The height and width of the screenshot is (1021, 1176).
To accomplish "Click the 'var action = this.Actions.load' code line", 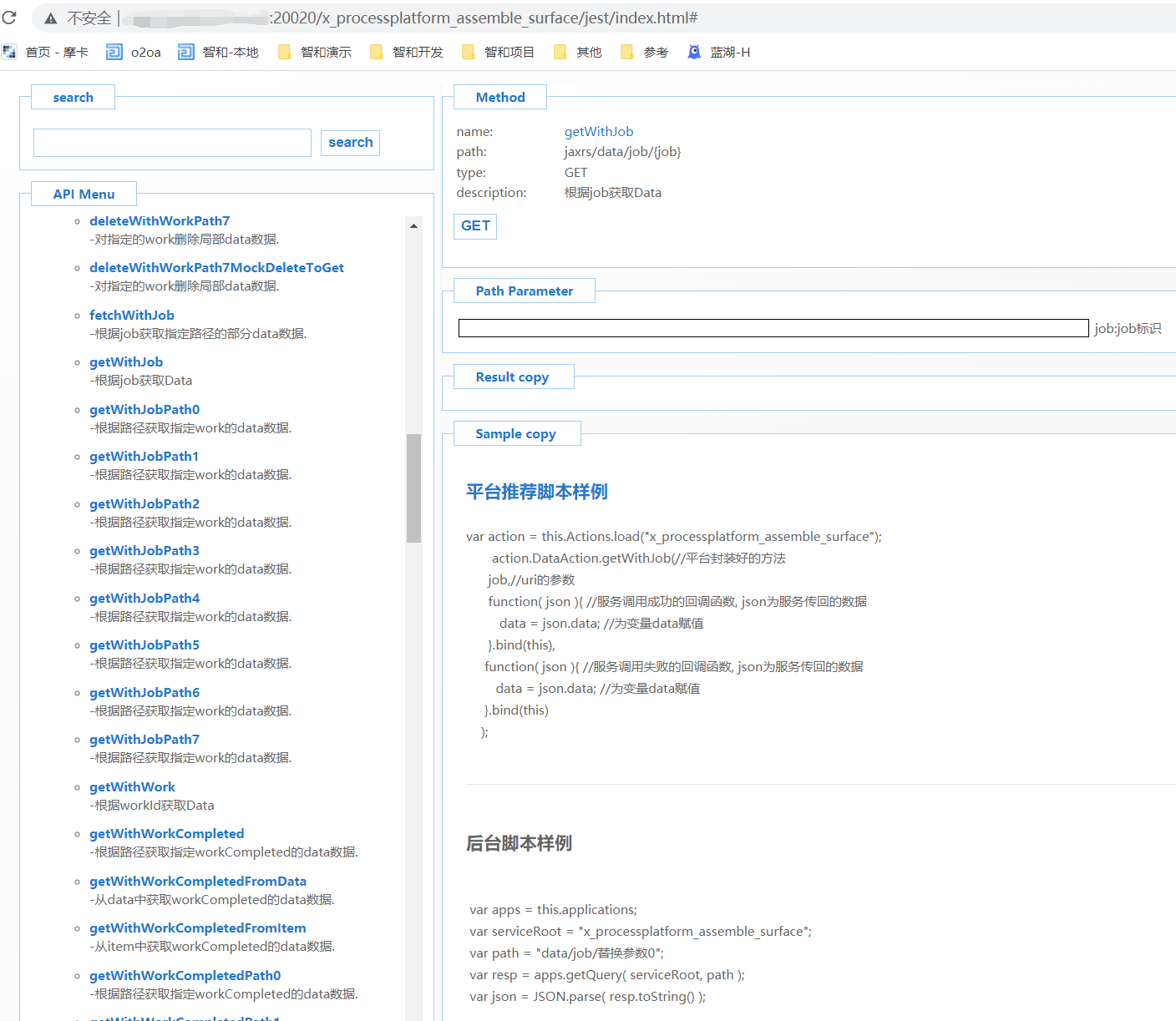I will (674, 537).
